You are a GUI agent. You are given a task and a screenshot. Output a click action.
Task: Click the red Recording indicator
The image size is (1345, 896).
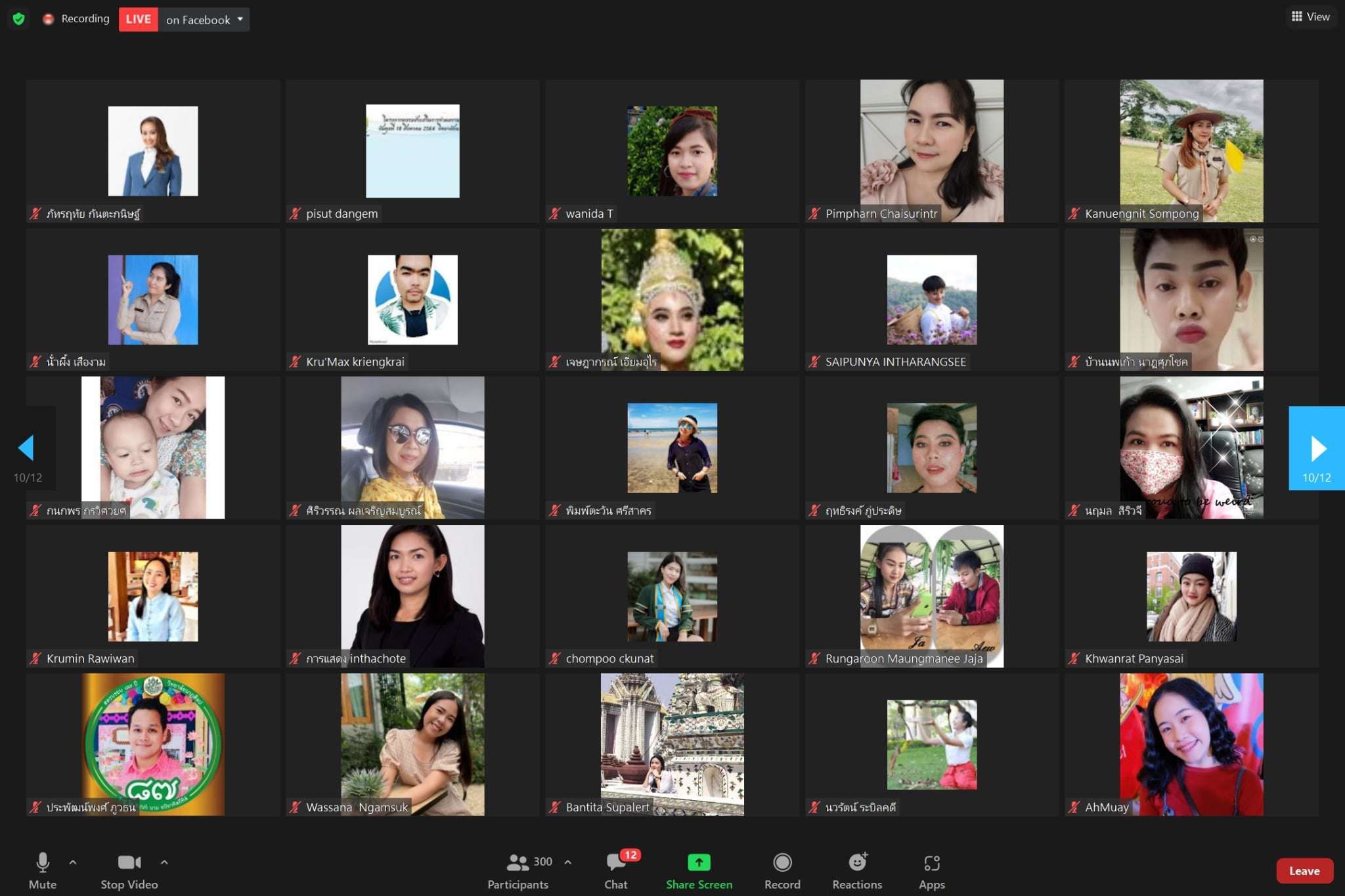(x=49, y=19)
